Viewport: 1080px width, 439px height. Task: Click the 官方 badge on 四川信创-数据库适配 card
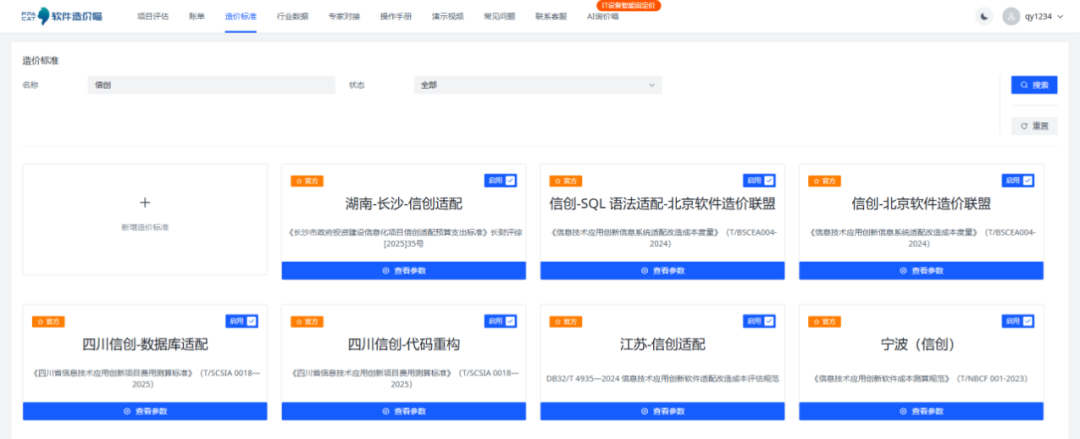click(x=48, y=321)
